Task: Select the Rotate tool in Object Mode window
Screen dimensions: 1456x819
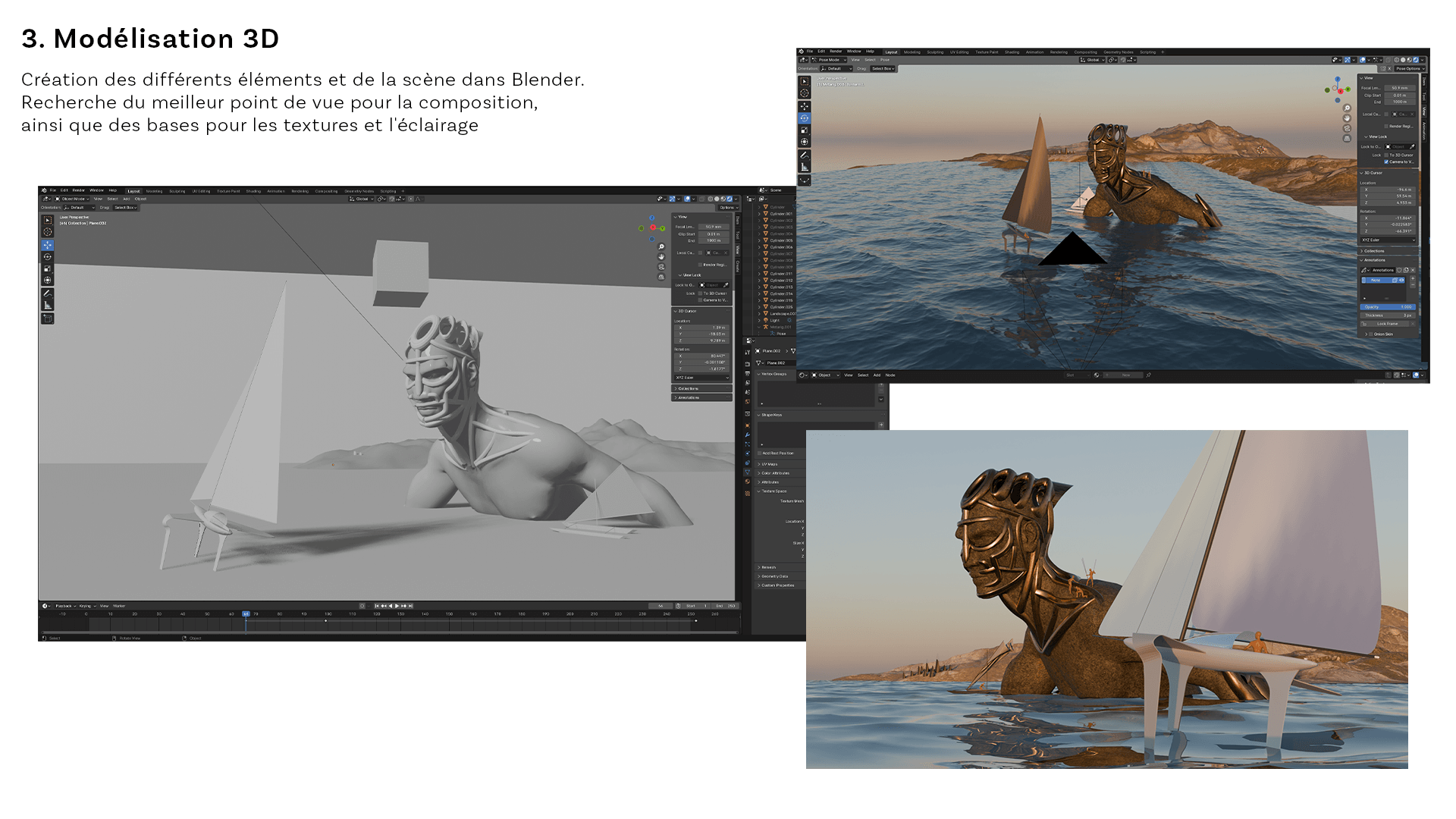Action: tap(48, 257)
